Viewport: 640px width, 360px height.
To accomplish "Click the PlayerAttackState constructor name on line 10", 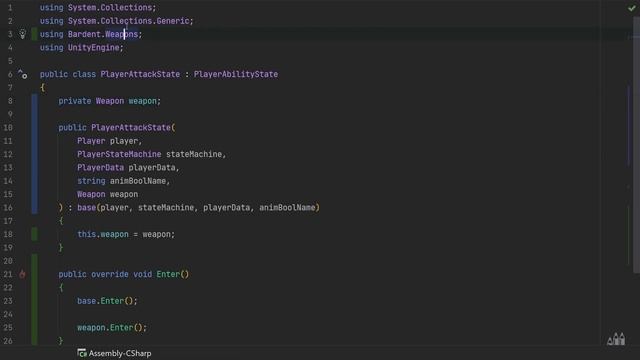I will pos(131,128).
